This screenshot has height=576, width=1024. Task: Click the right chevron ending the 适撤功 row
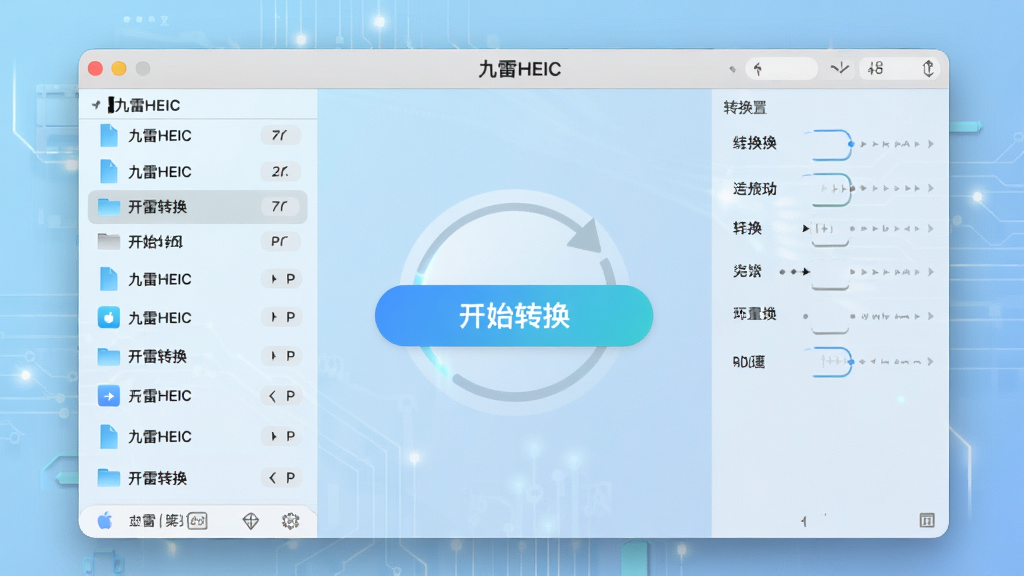click(931, 188)
